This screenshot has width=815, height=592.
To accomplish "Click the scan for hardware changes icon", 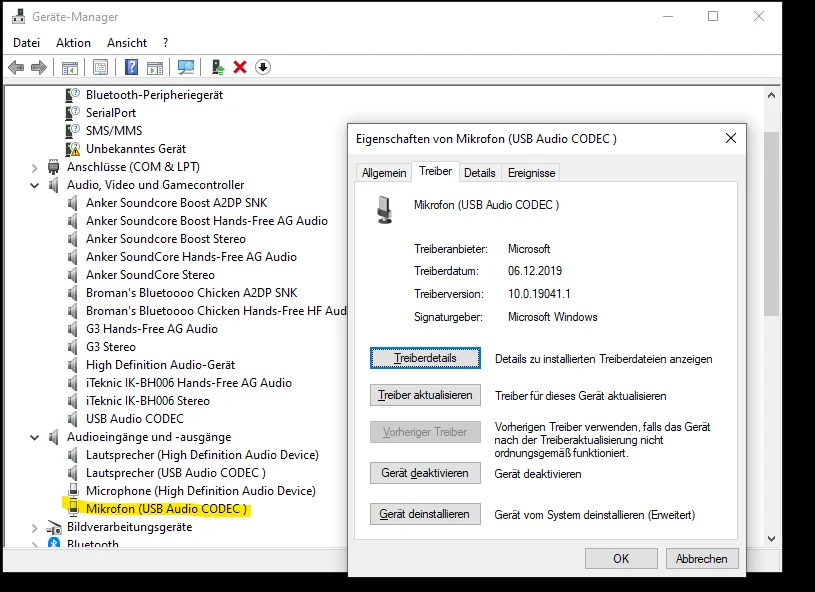I will point(186,67).
